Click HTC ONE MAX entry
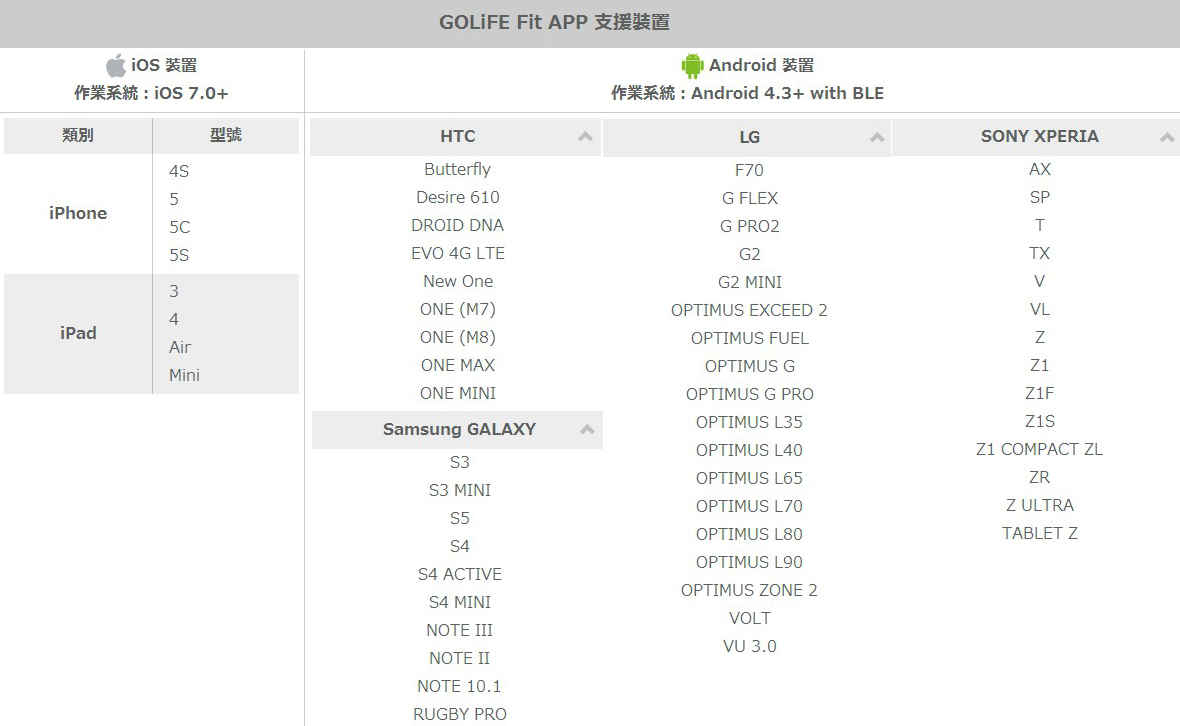Viewport: 1180px width, 726px height. 458,366
